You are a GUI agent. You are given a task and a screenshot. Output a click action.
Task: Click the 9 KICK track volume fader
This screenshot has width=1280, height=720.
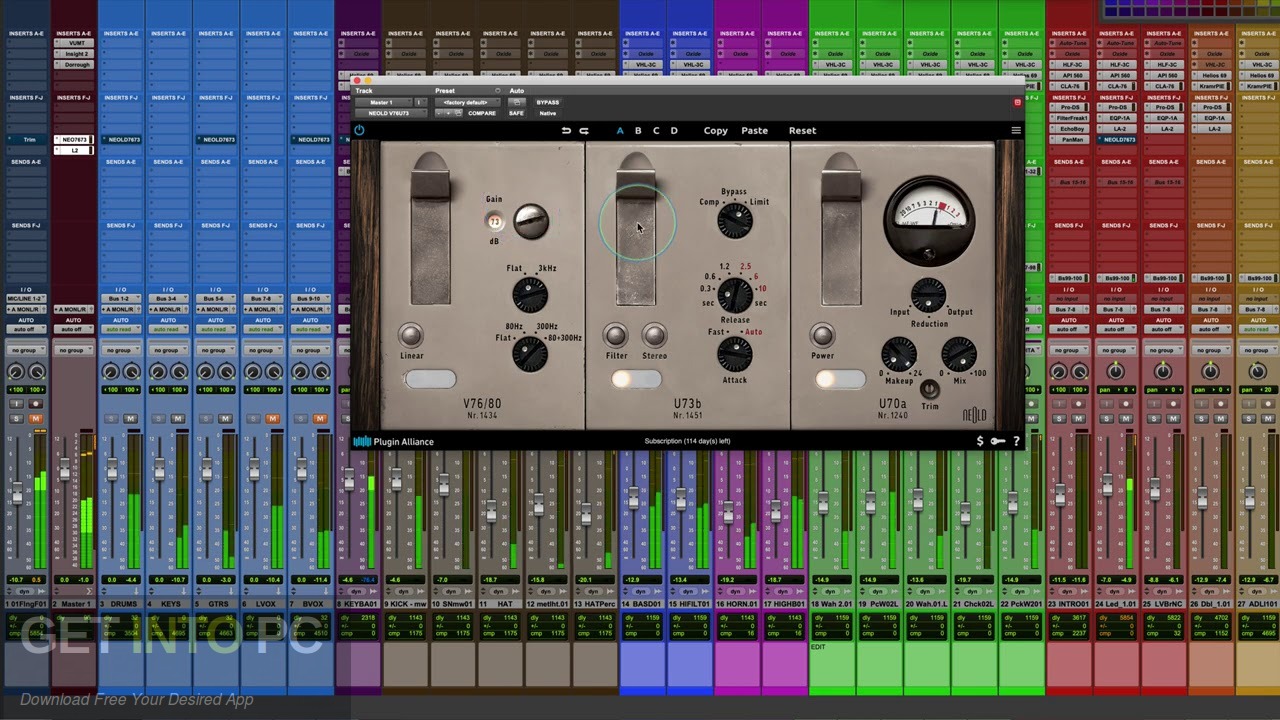click(x=396, y=481)
